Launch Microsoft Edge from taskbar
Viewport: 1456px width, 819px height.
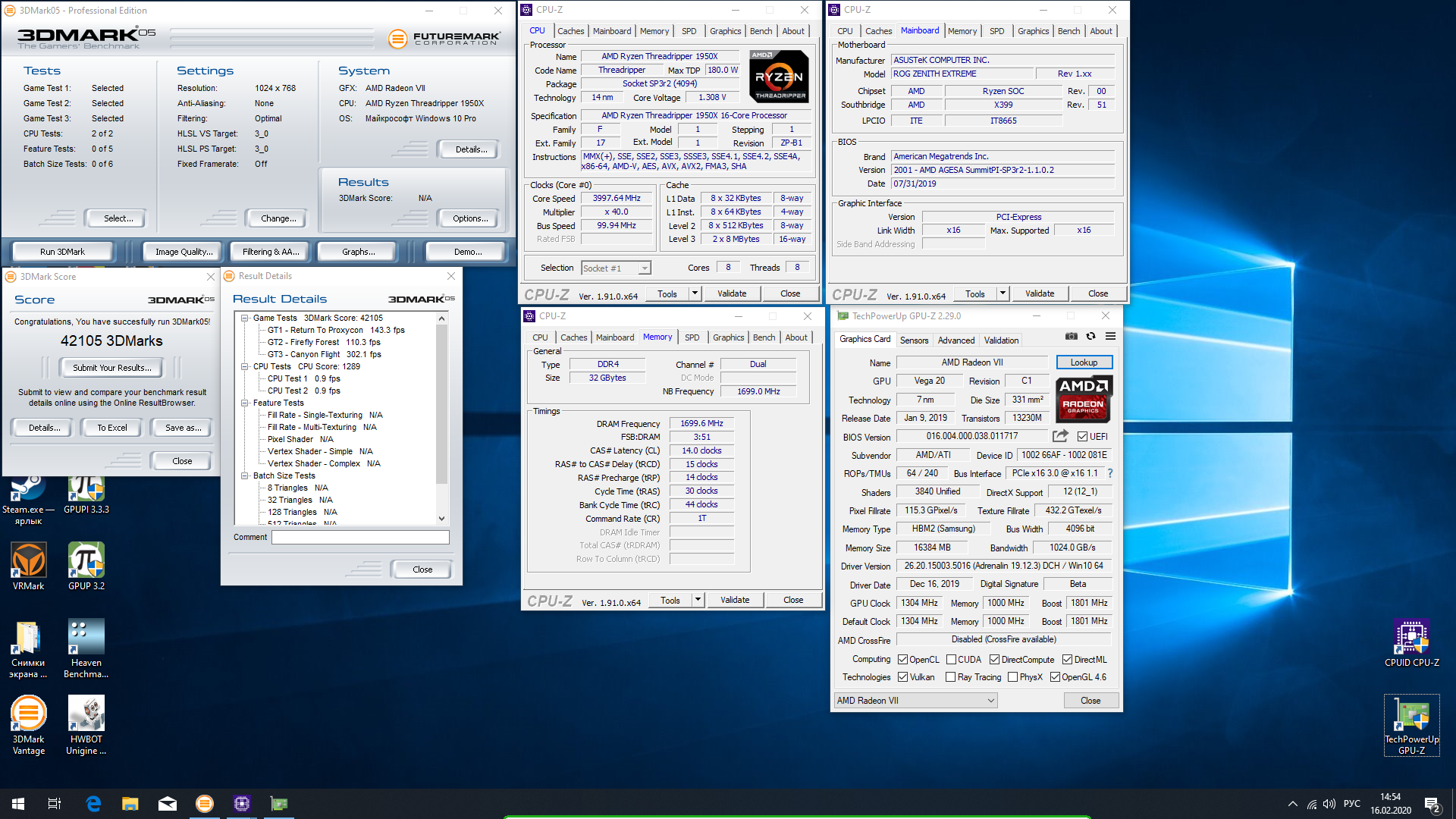[93, 804]
